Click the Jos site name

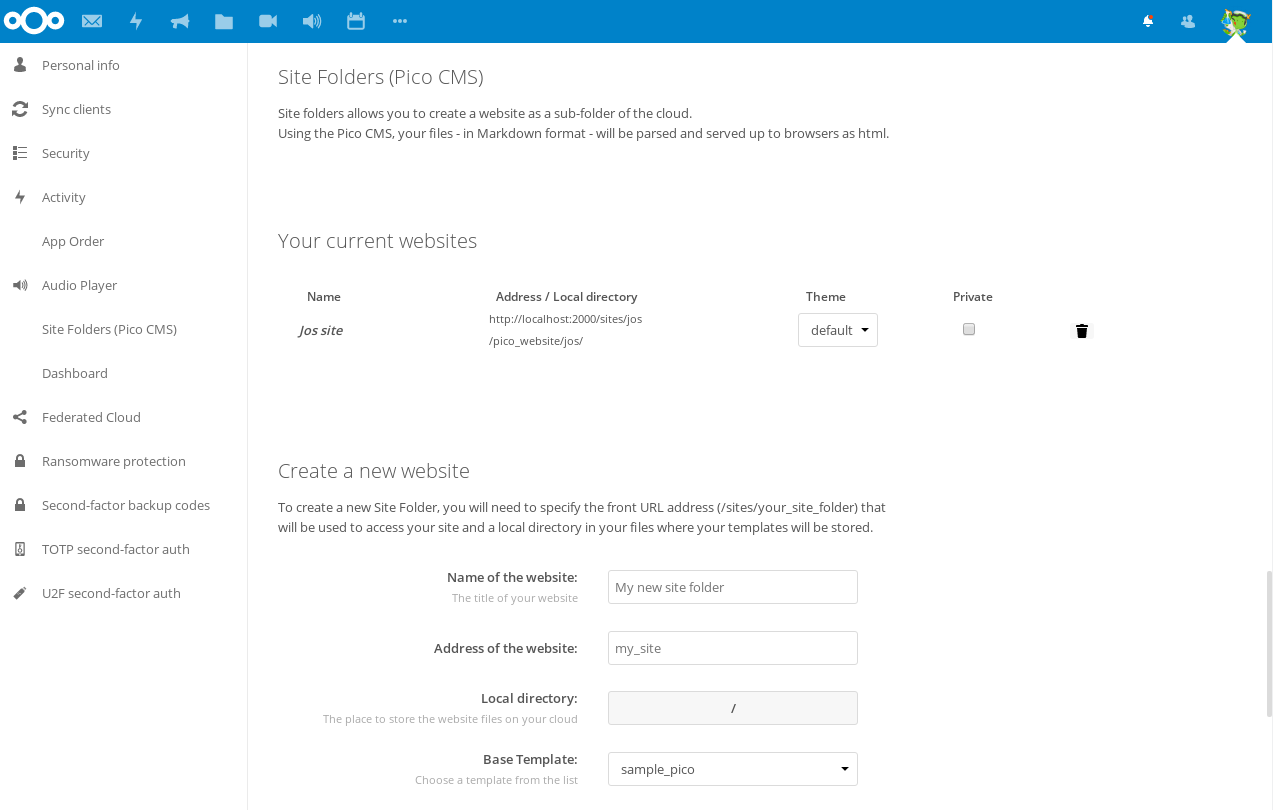(321, 330)
